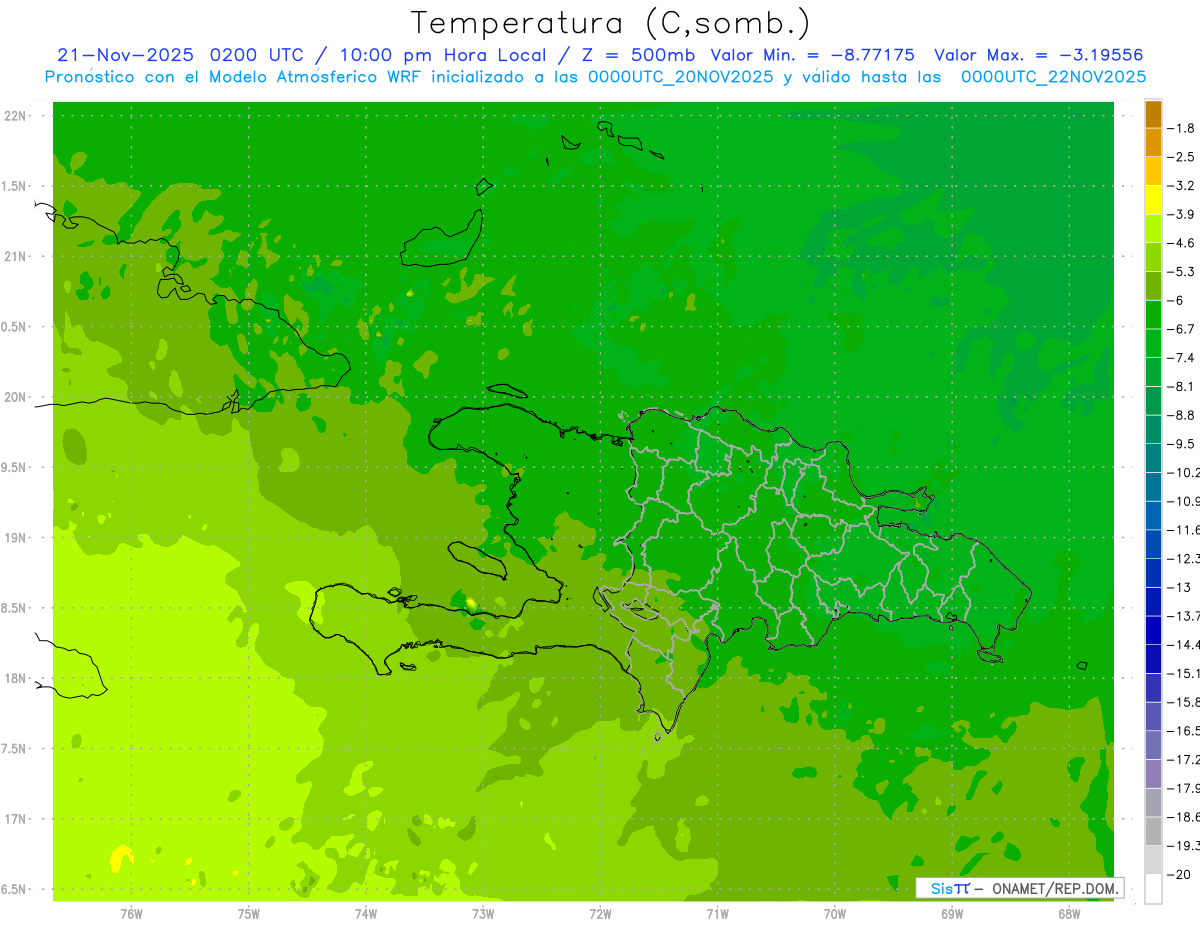Click the '18N' latitude axis label
The width and height of the screenshot is (1200, 927).
(x=15, y=678)
